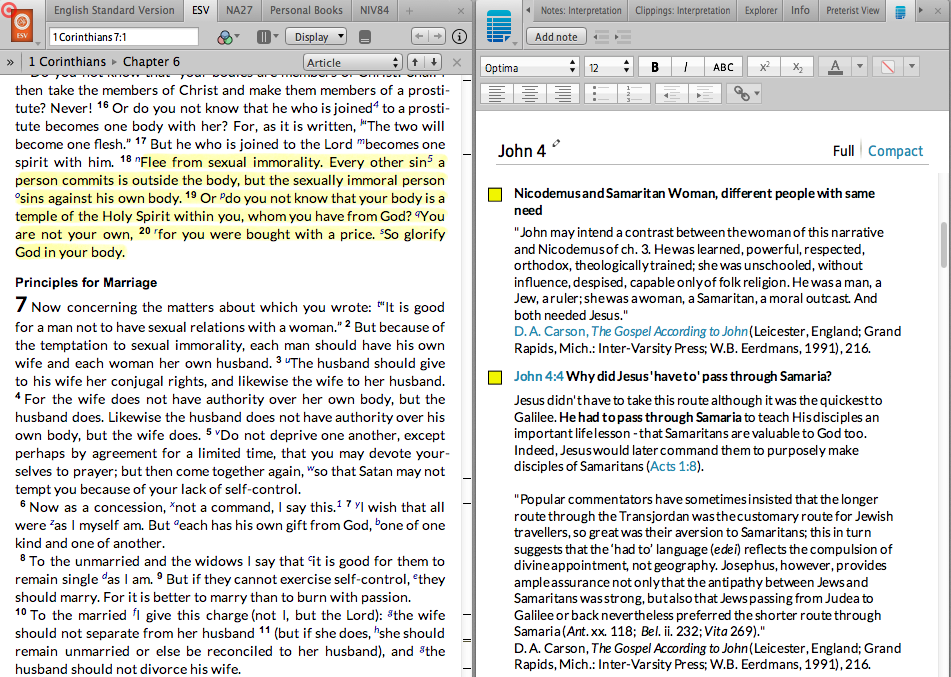Open the font color dropdown arrow
Viewport: 951px width, 677px height.
coord(859,67)
